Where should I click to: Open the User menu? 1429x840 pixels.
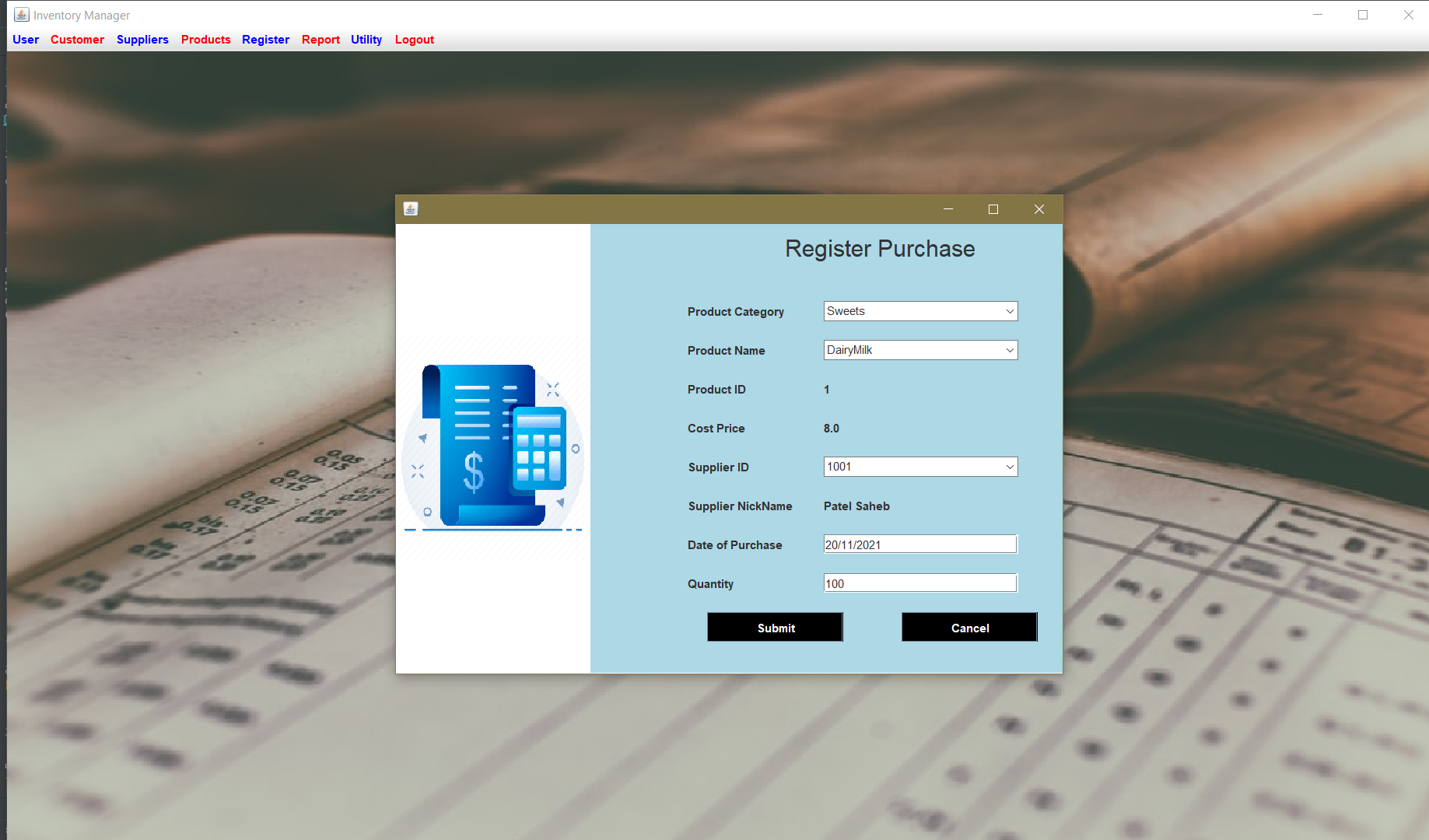[25, 39]
